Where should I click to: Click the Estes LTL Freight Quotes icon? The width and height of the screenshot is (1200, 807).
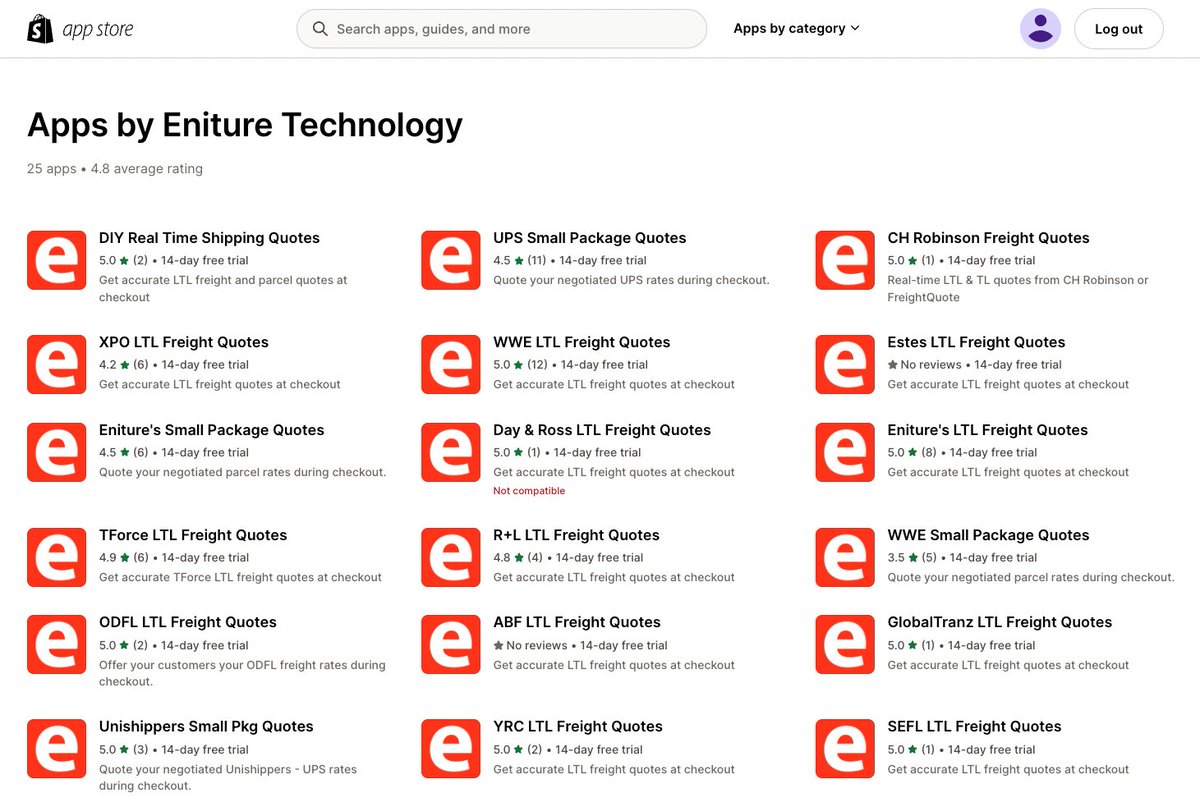pyautogui.click(x=845, y=365)
